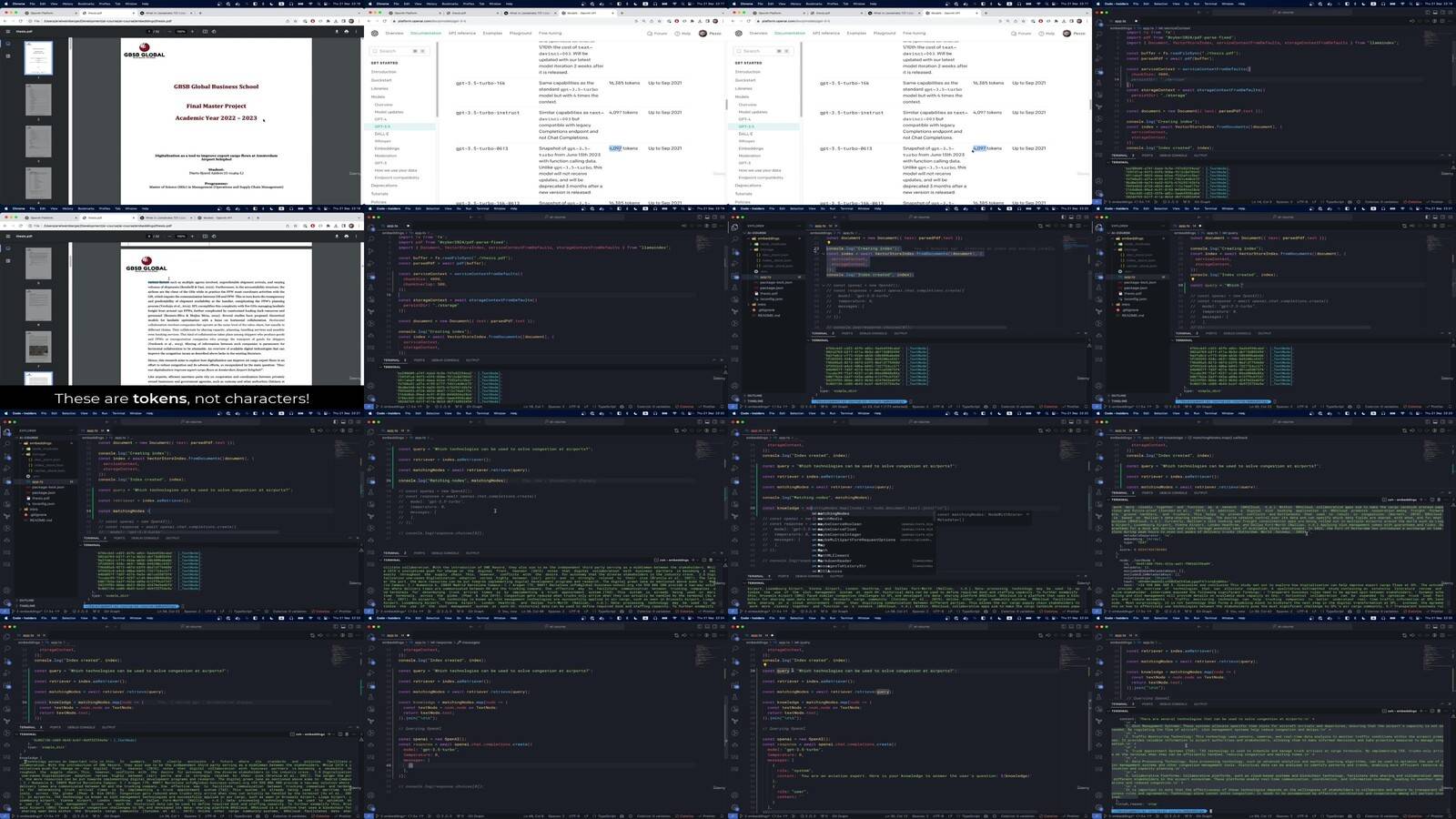Screen dimensions: 1456x819
Task: Rotate the PDF in the body-text page viewer
Action: (x=213, y=236)
